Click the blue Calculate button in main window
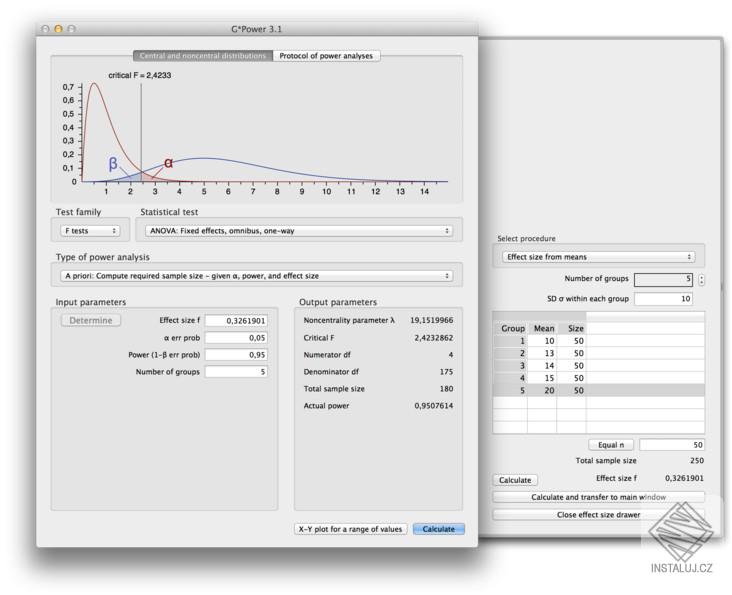The image size is (732, 595). point(438,529)
